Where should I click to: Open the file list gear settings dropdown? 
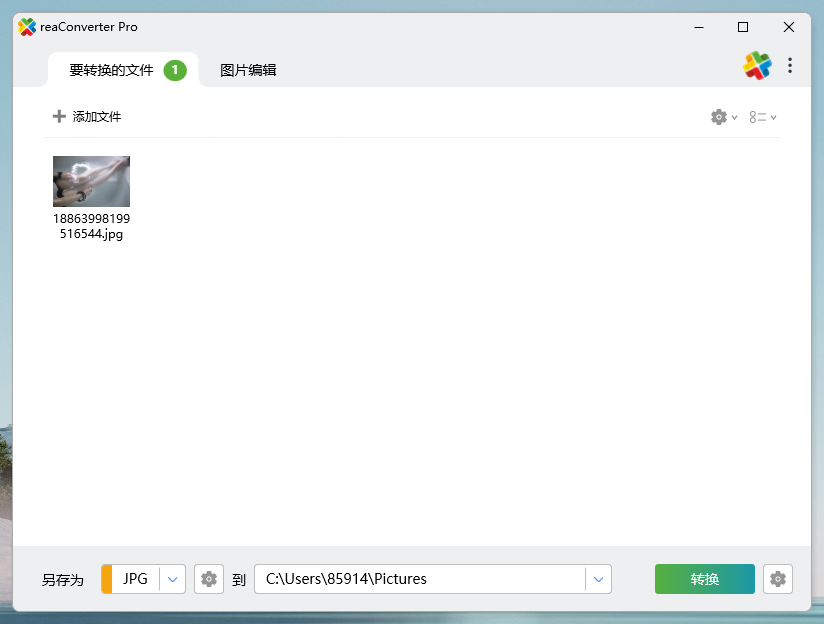coord(724,117)
